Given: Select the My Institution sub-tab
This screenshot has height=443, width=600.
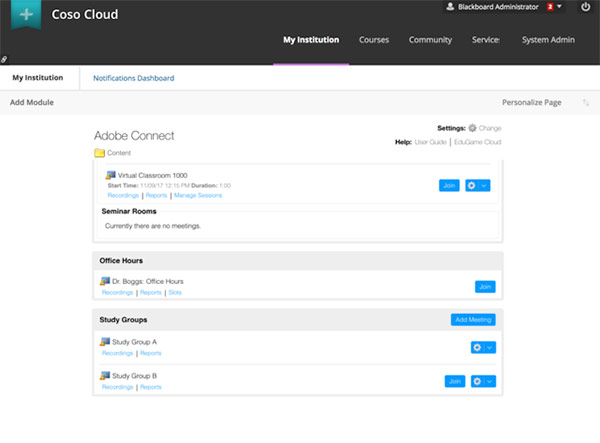Looking at the screenshot, I should tap(38, 78).
